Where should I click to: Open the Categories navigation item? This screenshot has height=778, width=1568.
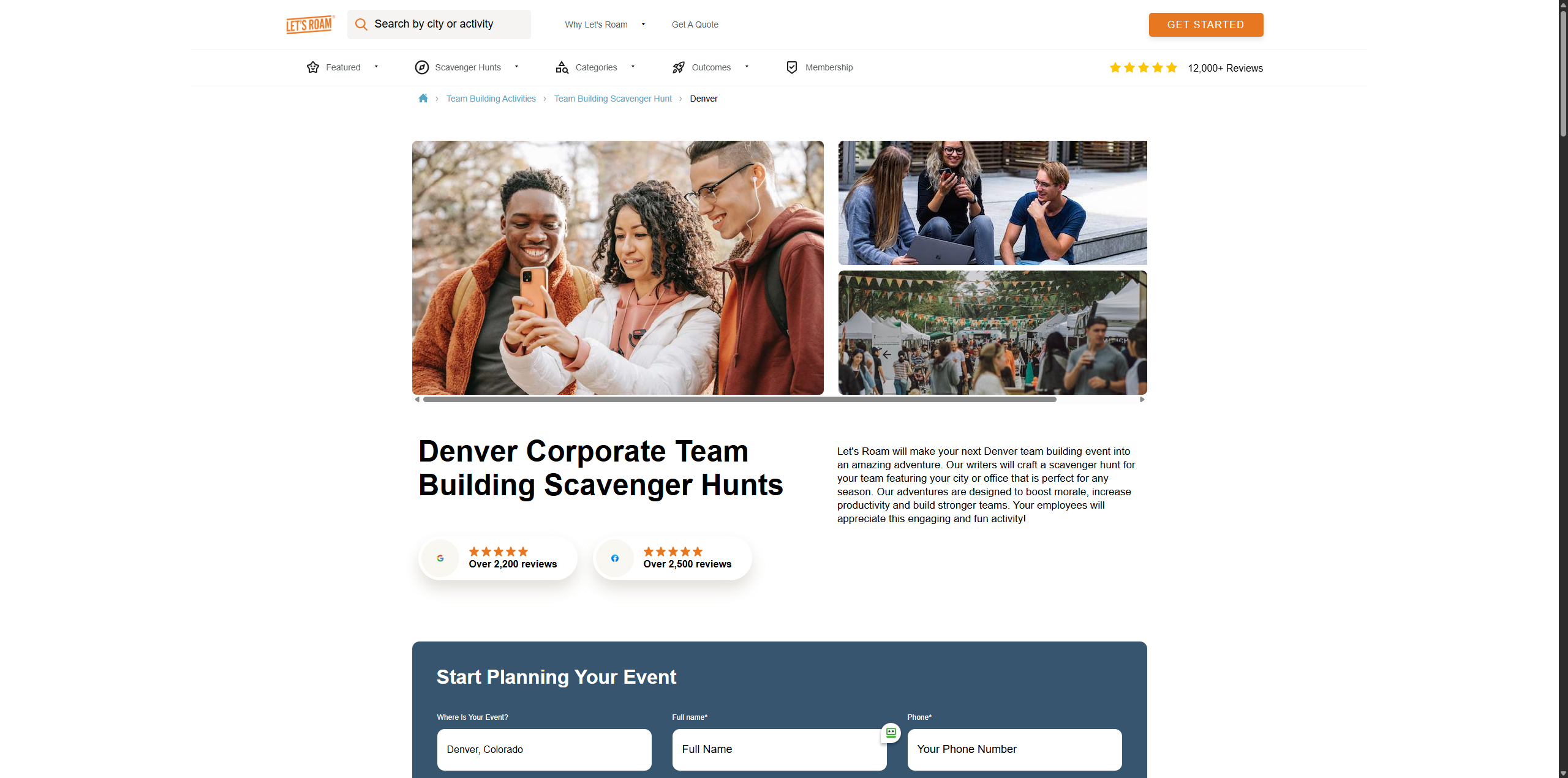click(596, 67)
